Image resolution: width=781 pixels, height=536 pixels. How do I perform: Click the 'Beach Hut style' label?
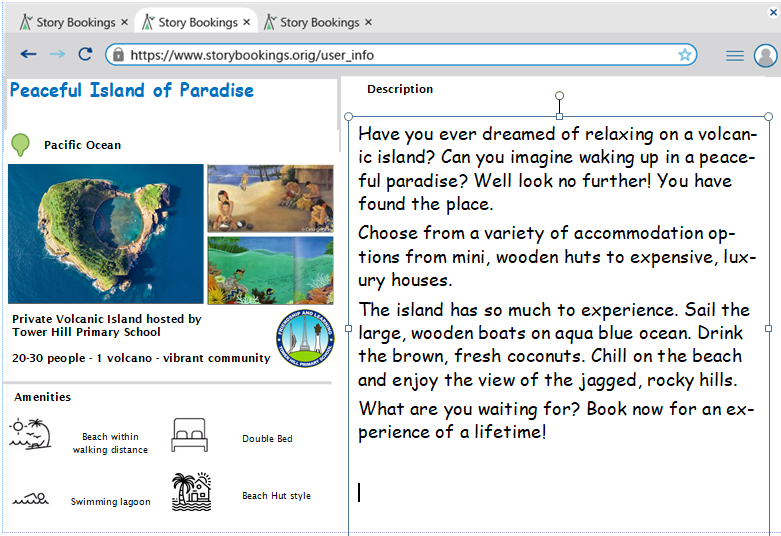(x=276, y=496)
